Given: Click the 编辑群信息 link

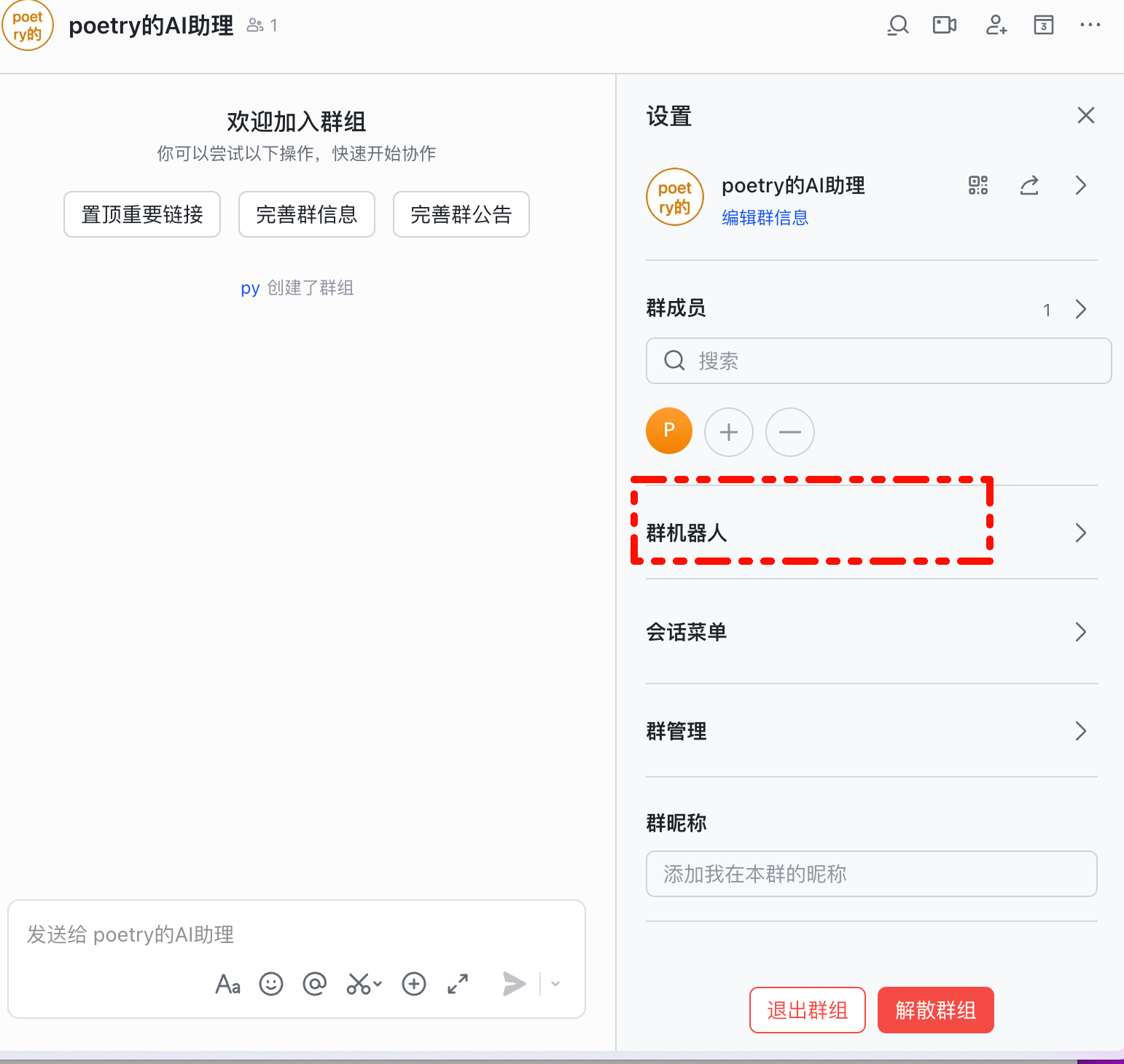Looking at the screenshot, I should (765, 217).
